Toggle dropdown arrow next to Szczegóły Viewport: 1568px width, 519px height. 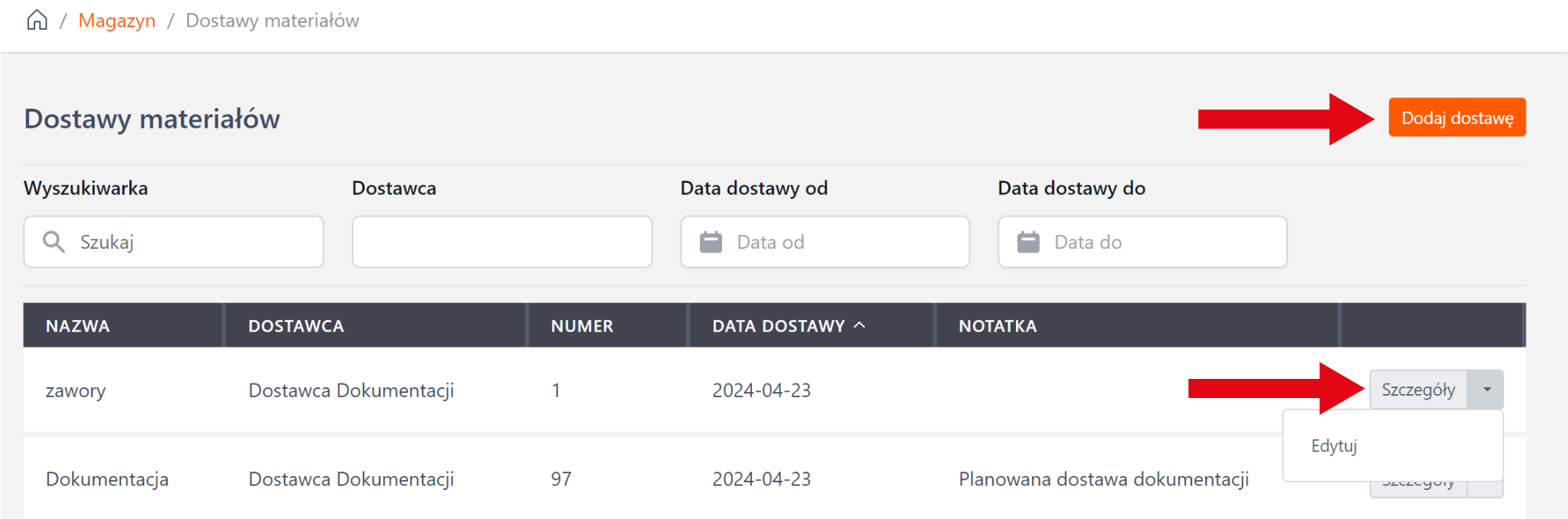click(x=1486, y=390)
